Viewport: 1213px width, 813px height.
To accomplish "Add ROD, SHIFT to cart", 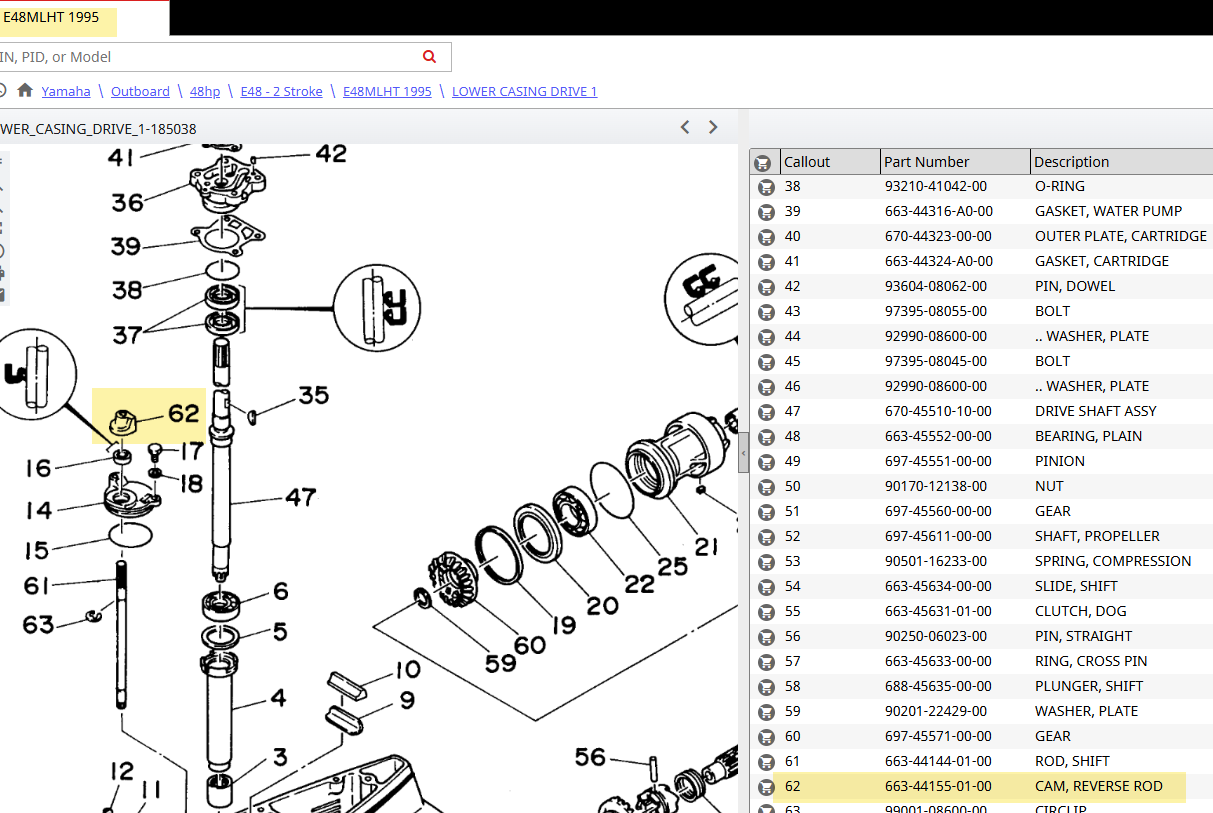I will [766, 762].
